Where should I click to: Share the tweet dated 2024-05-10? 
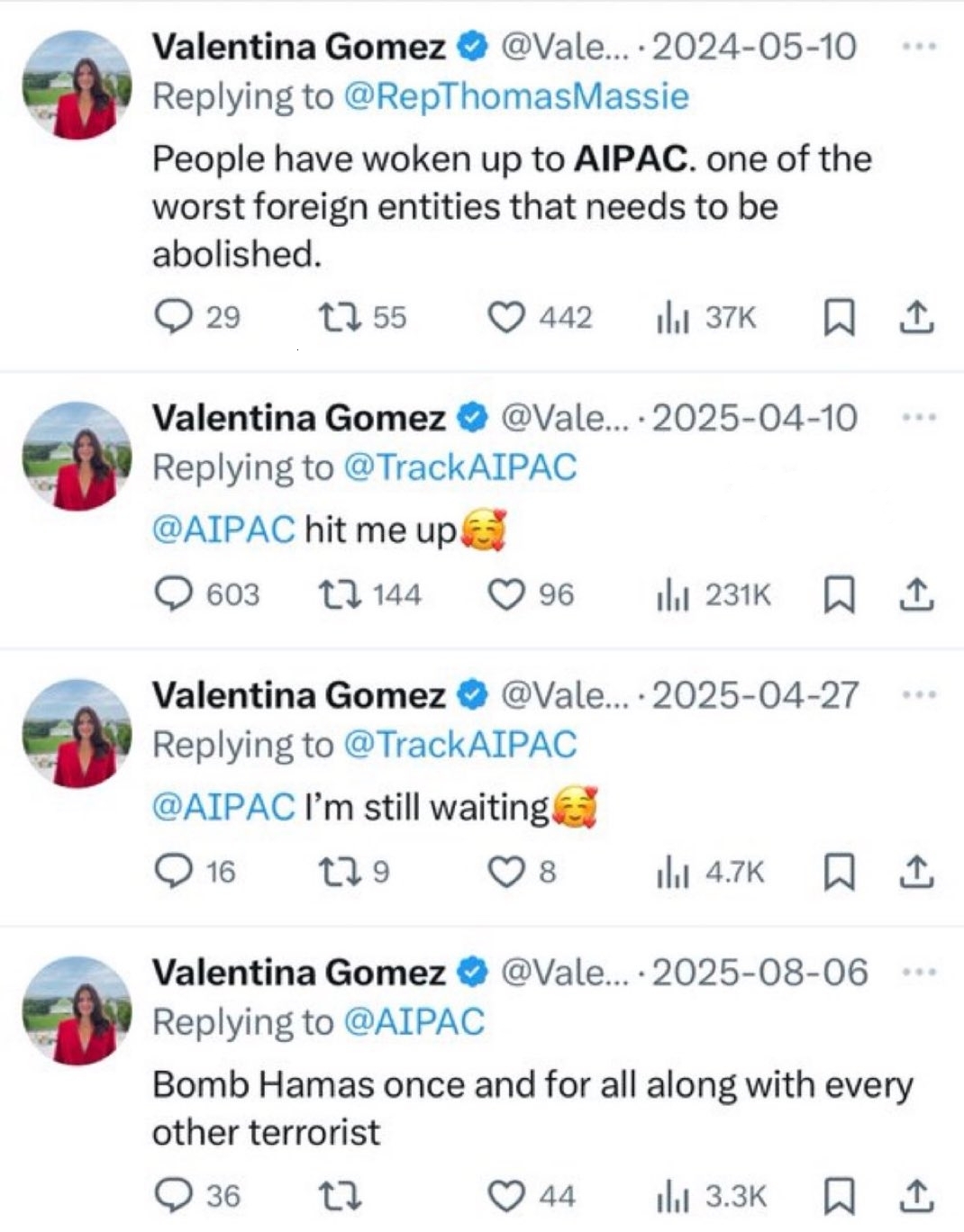[x=916, y=317]
